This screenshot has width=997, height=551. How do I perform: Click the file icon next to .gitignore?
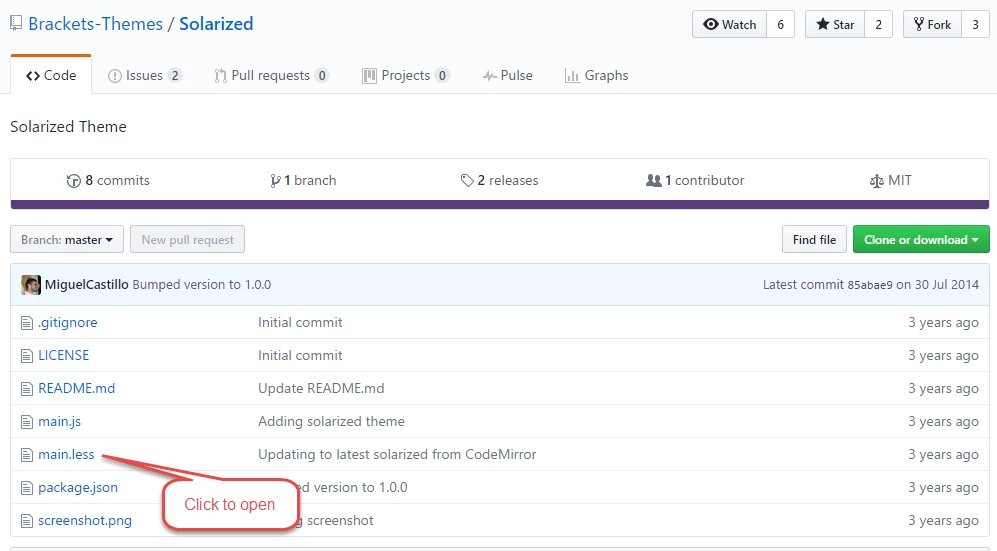[x=27, y=323]
